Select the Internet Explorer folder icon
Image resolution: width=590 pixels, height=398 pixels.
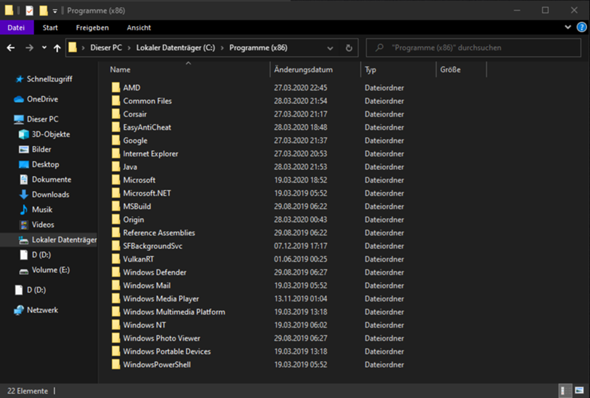pos(116,153)
